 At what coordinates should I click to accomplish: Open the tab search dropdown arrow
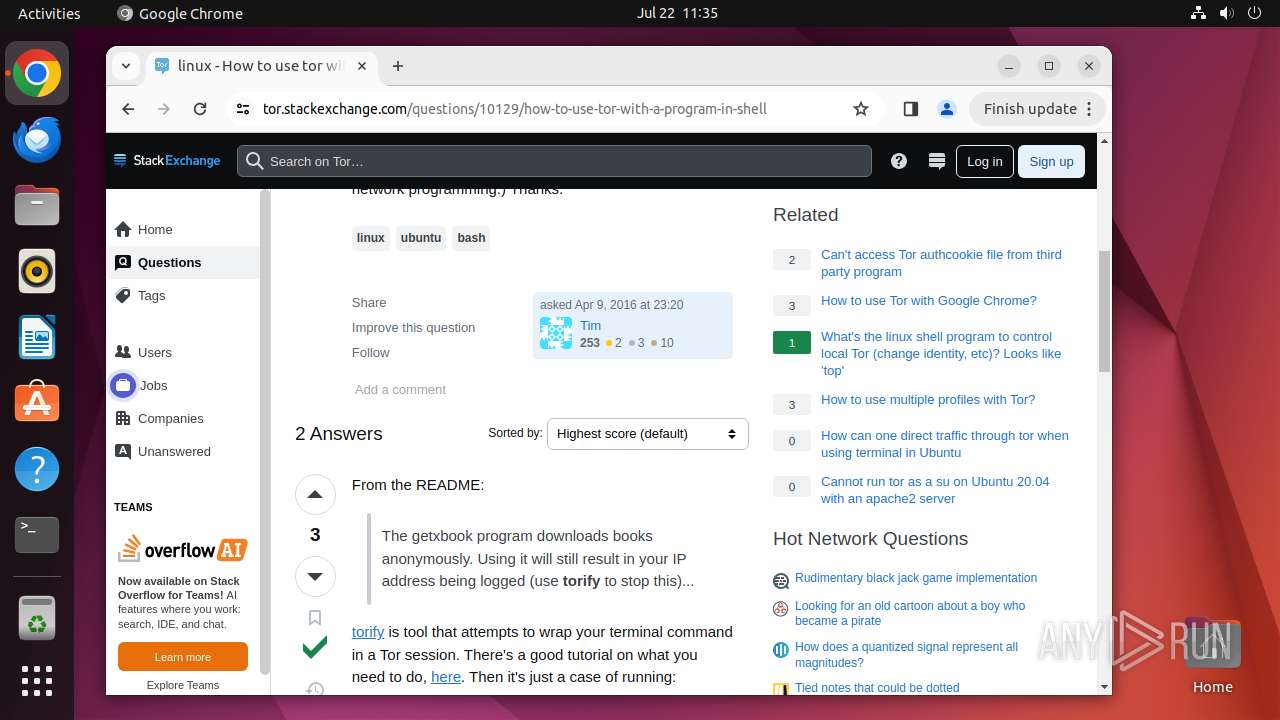(x=126, y=66)
